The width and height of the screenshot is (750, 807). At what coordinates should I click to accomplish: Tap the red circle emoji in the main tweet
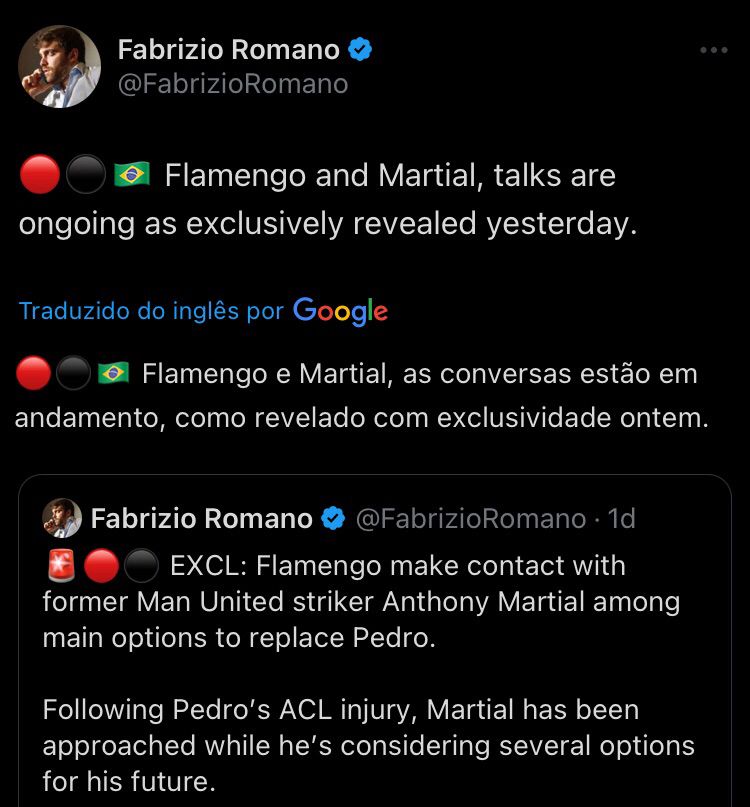point(39,176)
